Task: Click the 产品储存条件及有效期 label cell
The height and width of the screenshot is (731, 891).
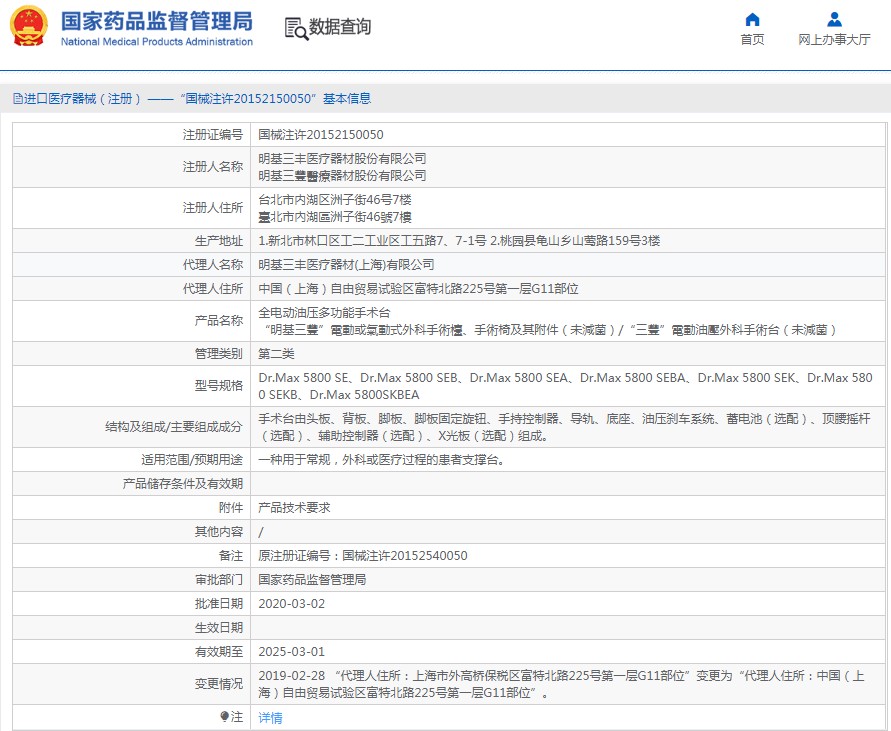Action: click(x=131, y=484)
